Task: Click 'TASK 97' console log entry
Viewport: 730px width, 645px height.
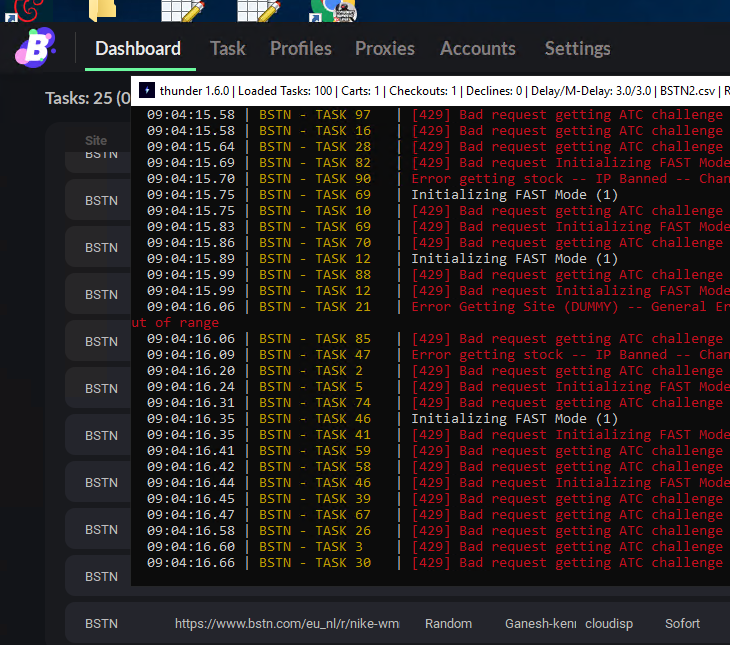Action: (343, 115)
